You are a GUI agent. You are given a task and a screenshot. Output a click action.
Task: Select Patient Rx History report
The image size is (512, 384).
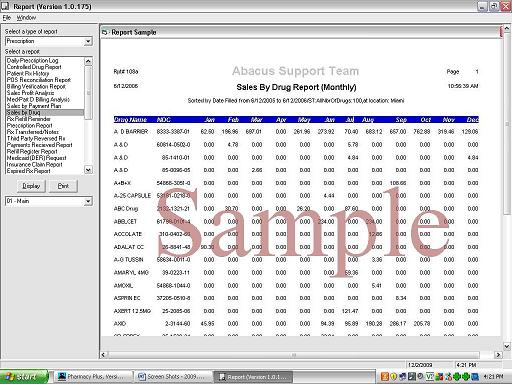[x=28, y=73]
